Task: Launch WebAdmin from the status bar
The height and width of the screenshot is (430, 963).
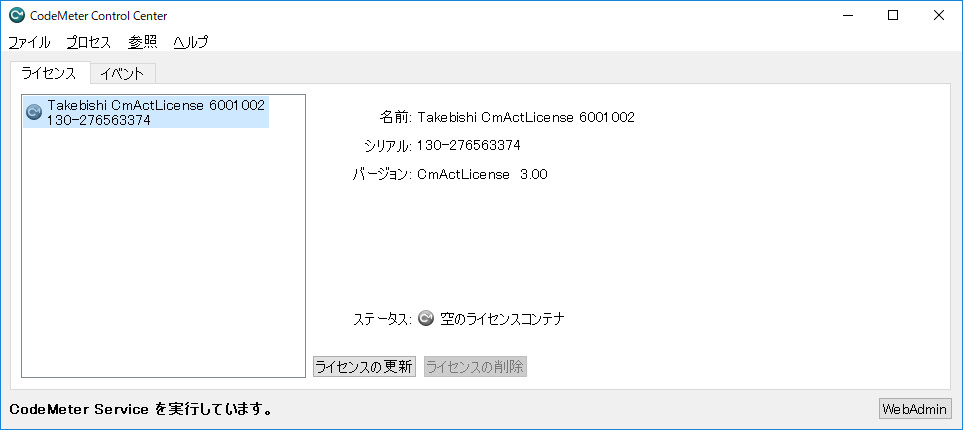Action: (914, 409)
